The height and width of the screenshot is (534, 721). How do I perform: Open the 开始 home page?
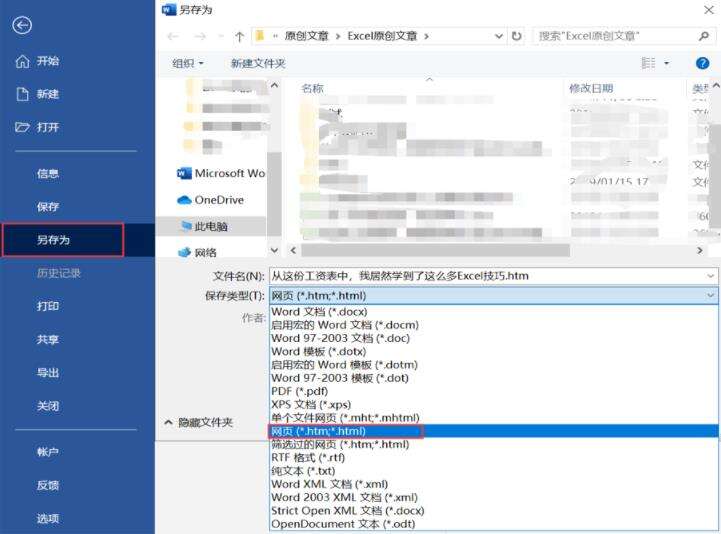(x=37, y=61)
